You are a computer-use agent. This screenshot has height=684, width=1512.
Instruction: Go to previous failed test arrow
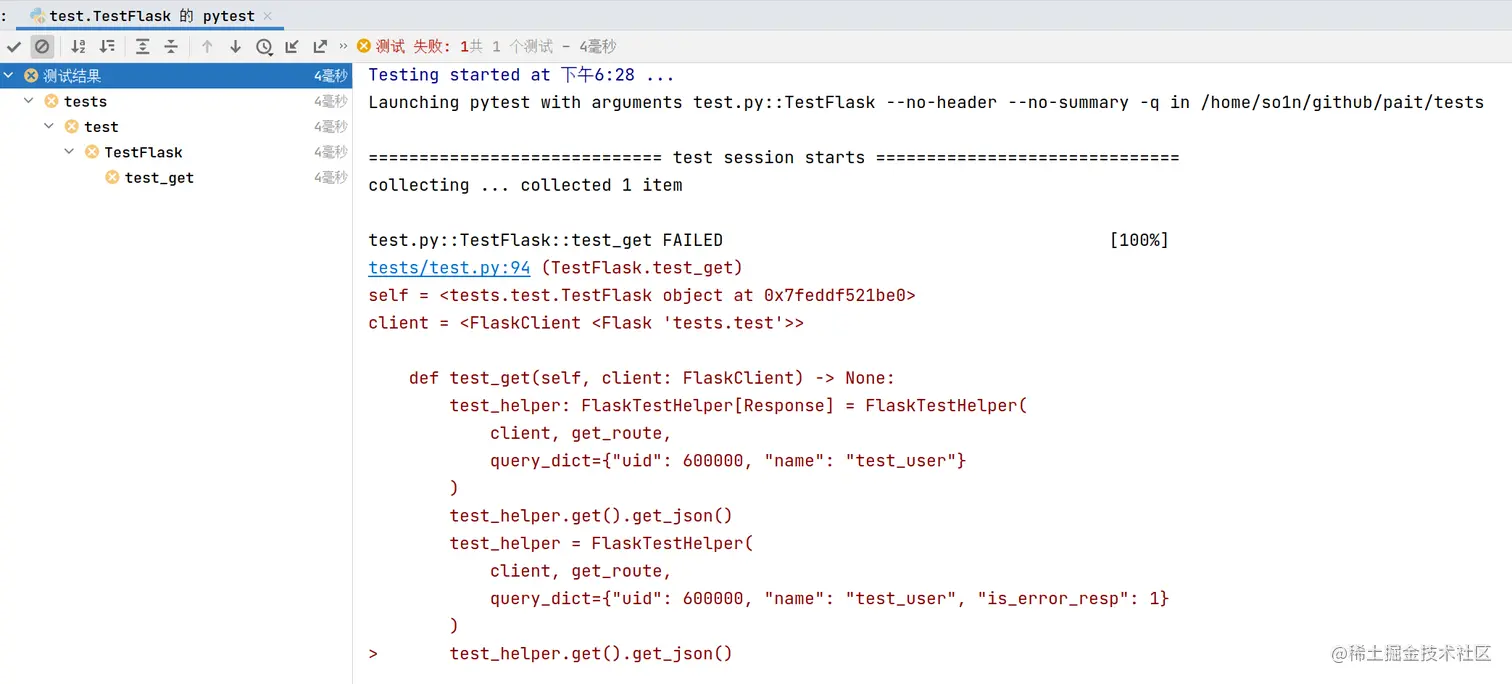click(207, 46)
